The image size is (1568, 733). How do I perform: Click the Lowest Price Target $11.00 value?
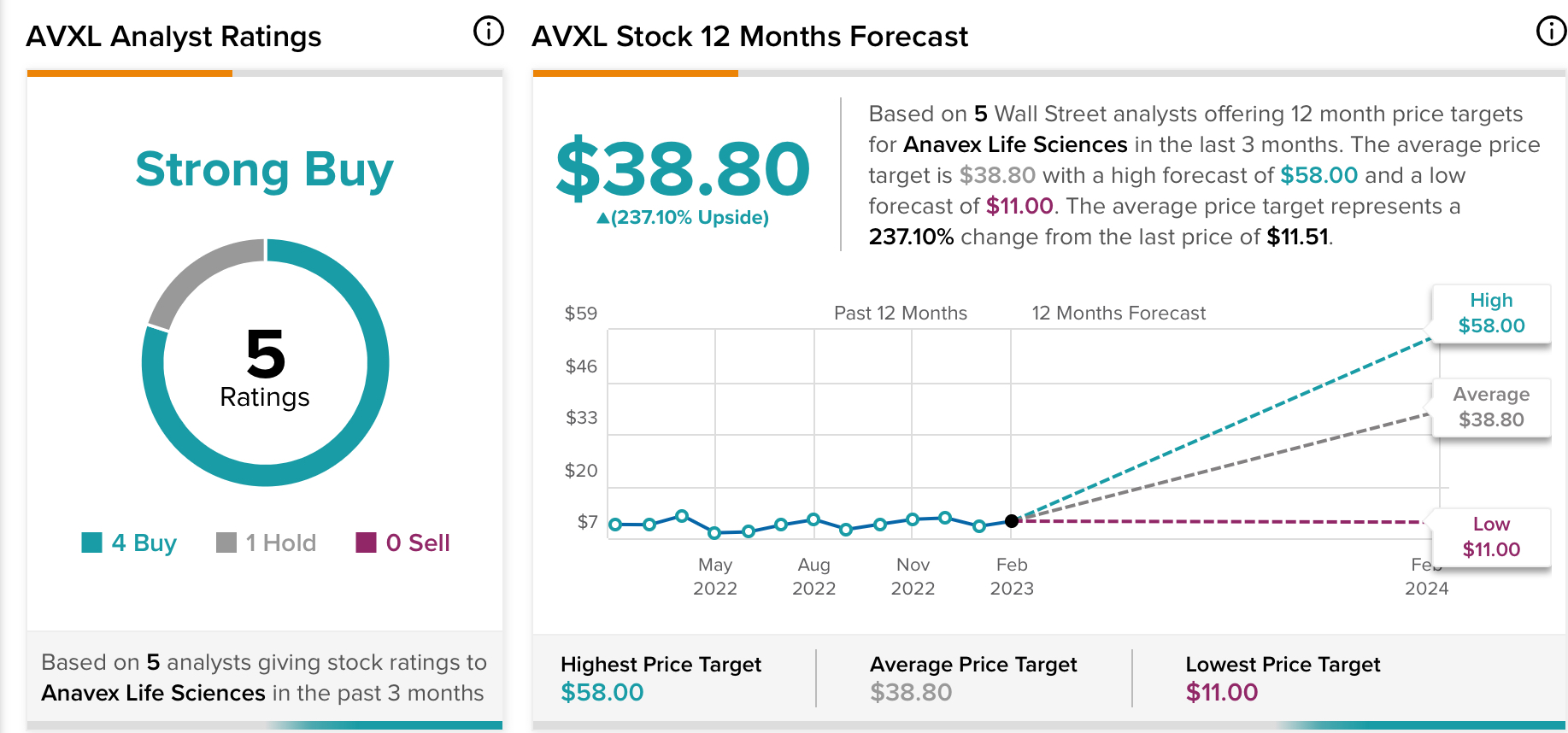tap(1222, 692)
